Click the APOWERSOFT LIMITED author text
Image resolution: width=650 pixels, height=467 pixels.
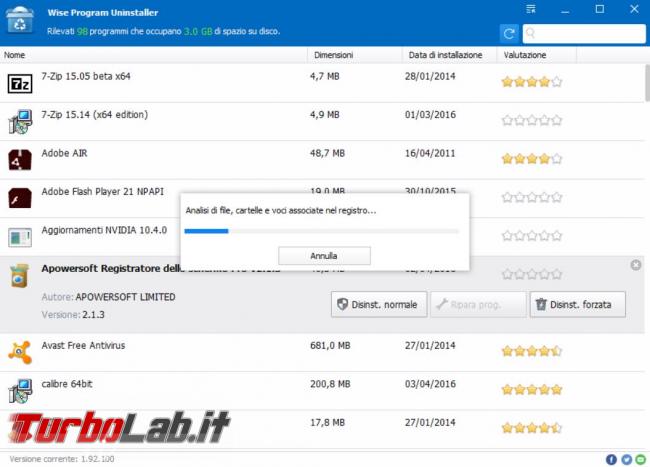click(x=125, y=297)
